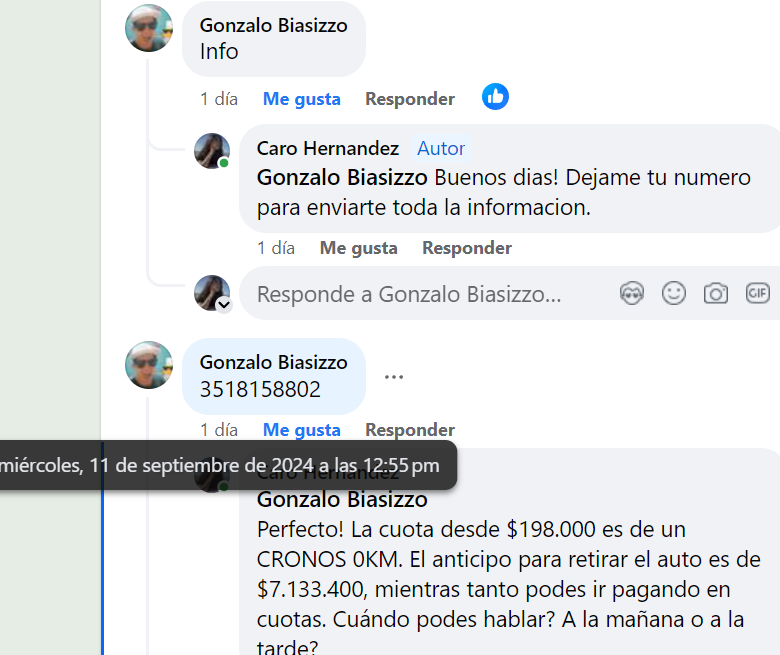Image resolution: width=780 pixels, height=655 pixels.
Task: Open the profile switcher chevron beside the reply box
Action: (x=224, y=304)
